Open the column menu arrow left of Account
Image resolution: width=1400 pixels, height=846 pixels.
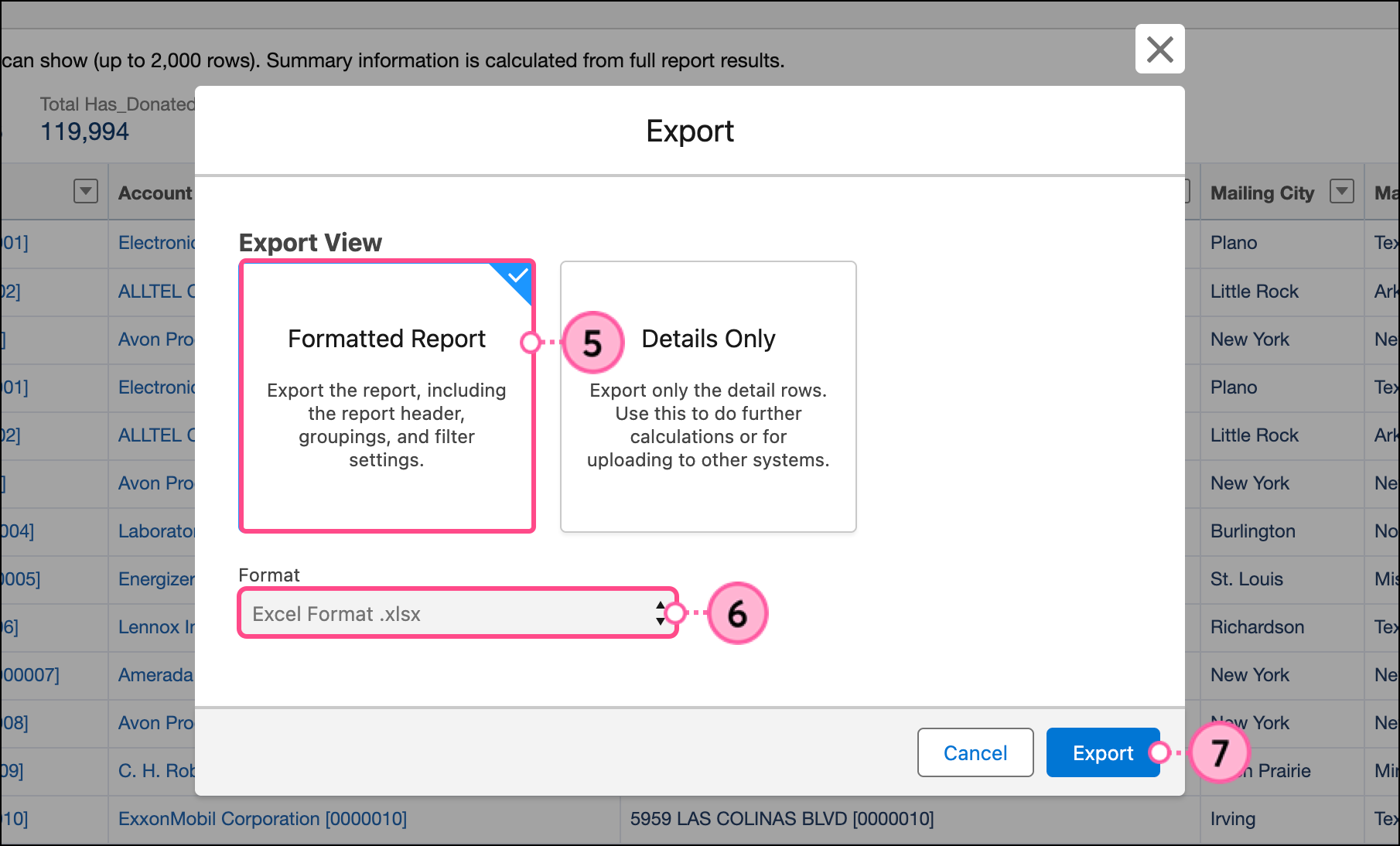coord(86,191)
